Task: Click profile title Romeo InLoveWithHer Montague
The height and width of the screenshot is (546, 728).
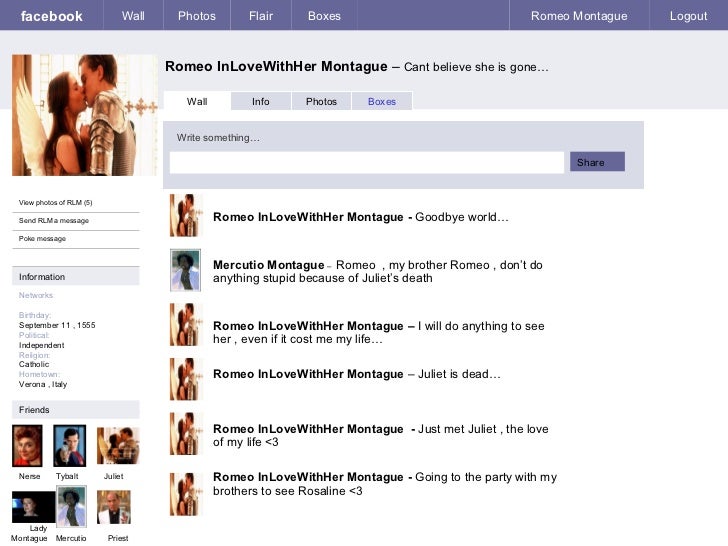Action: 276,66
